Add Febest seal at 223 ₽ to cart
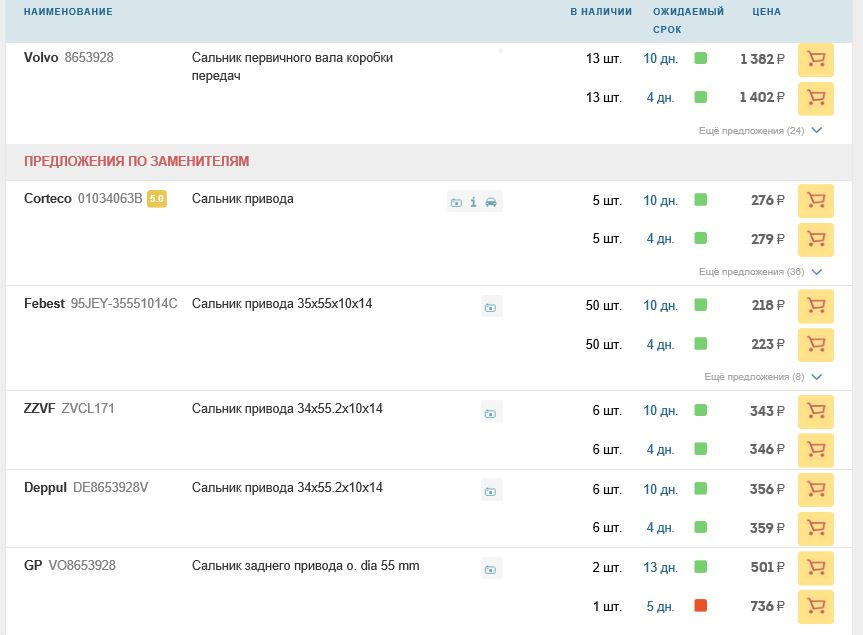Viewport: 863px width, 635px height. point(816,344)
